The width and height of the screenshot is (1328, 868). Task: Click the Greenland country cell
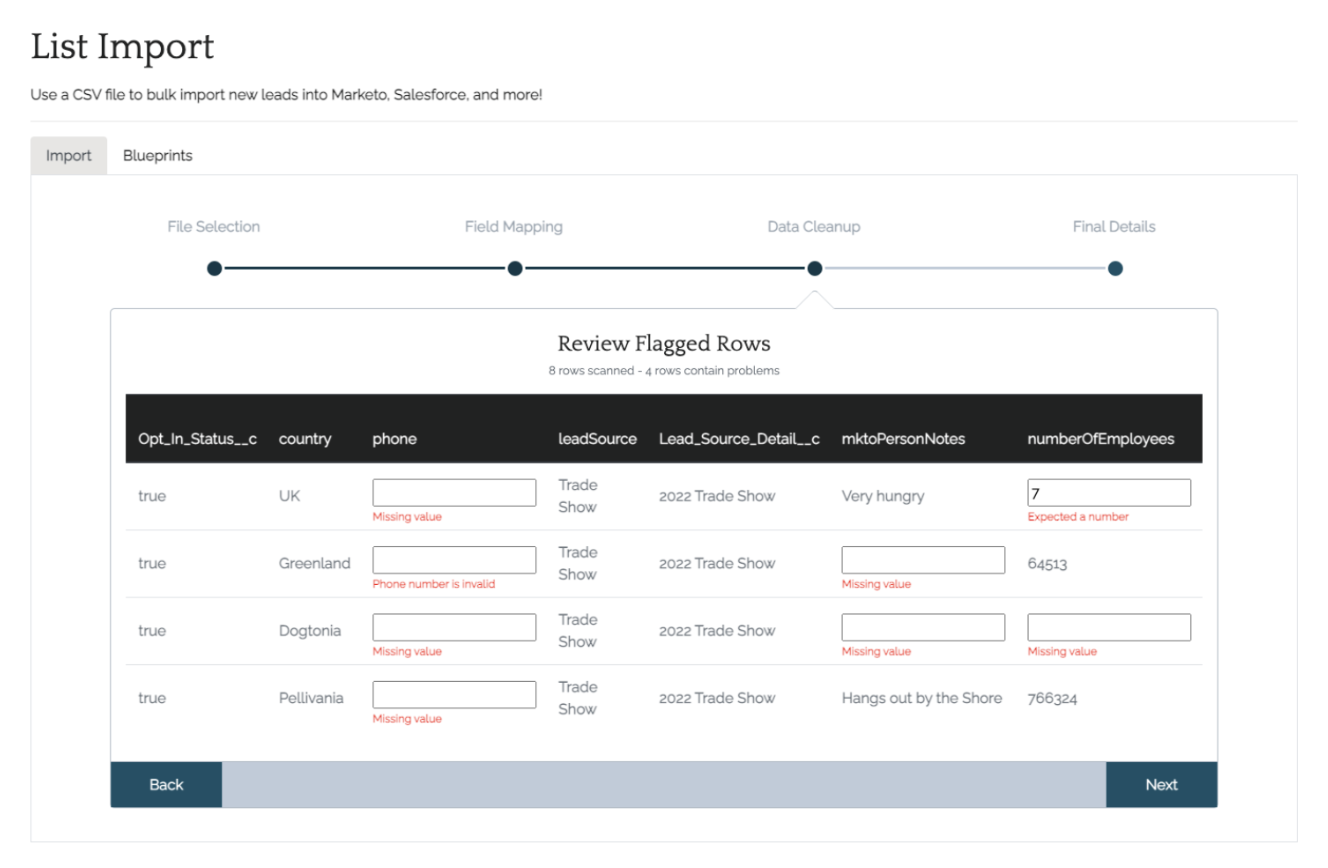[315, 563]
